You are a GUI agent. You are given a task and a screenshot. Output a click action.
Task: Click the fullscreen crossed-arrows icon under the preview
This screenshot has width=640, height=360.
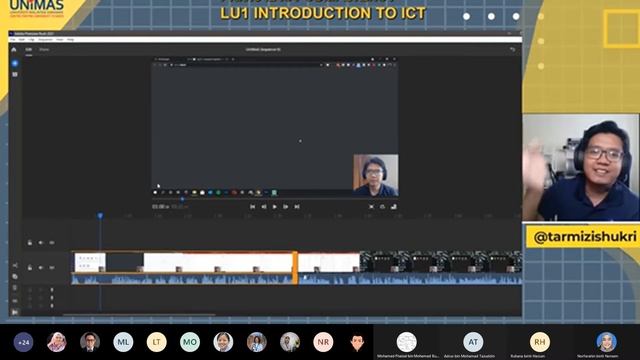click(x=371, y=207)
